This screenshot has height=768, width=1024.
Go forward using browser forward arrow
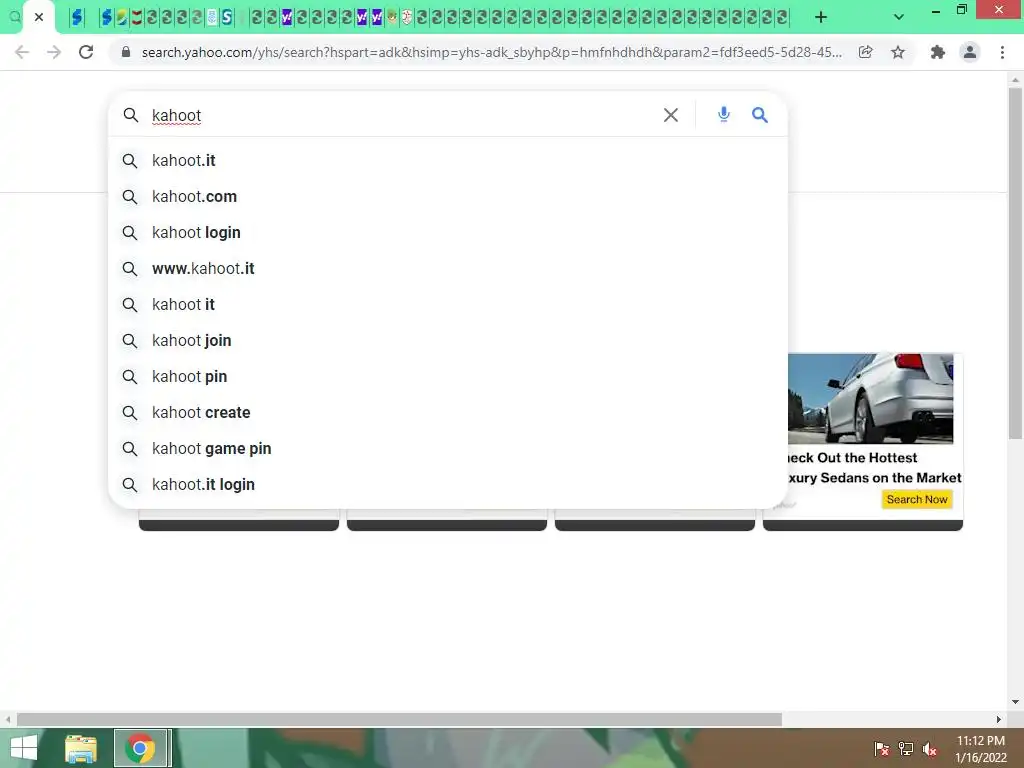click(x=54, y=52)
